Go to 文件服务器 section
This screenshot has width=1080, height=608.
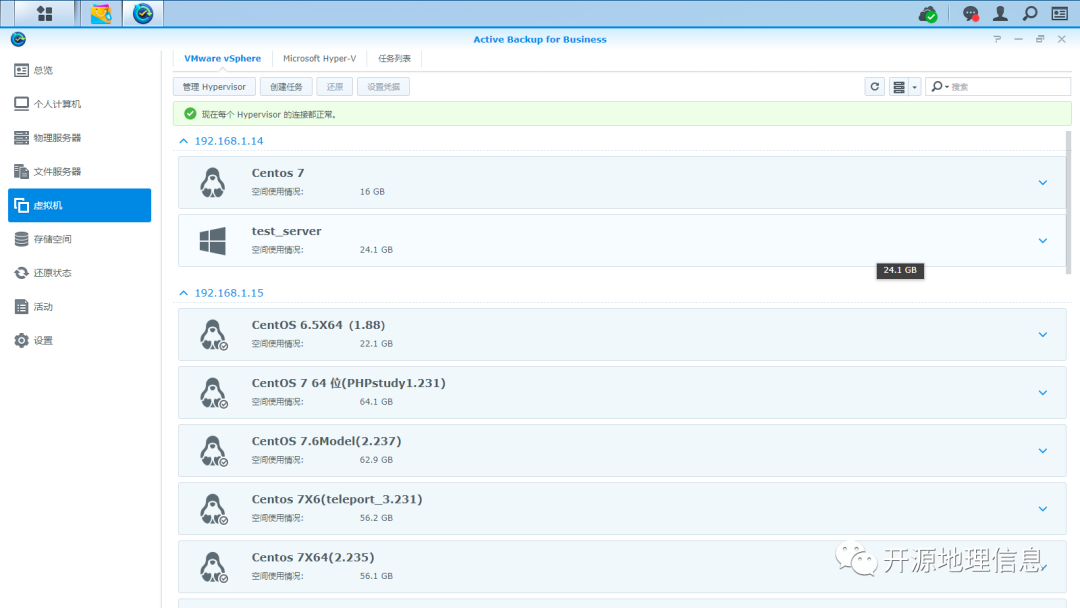point(79,171)
